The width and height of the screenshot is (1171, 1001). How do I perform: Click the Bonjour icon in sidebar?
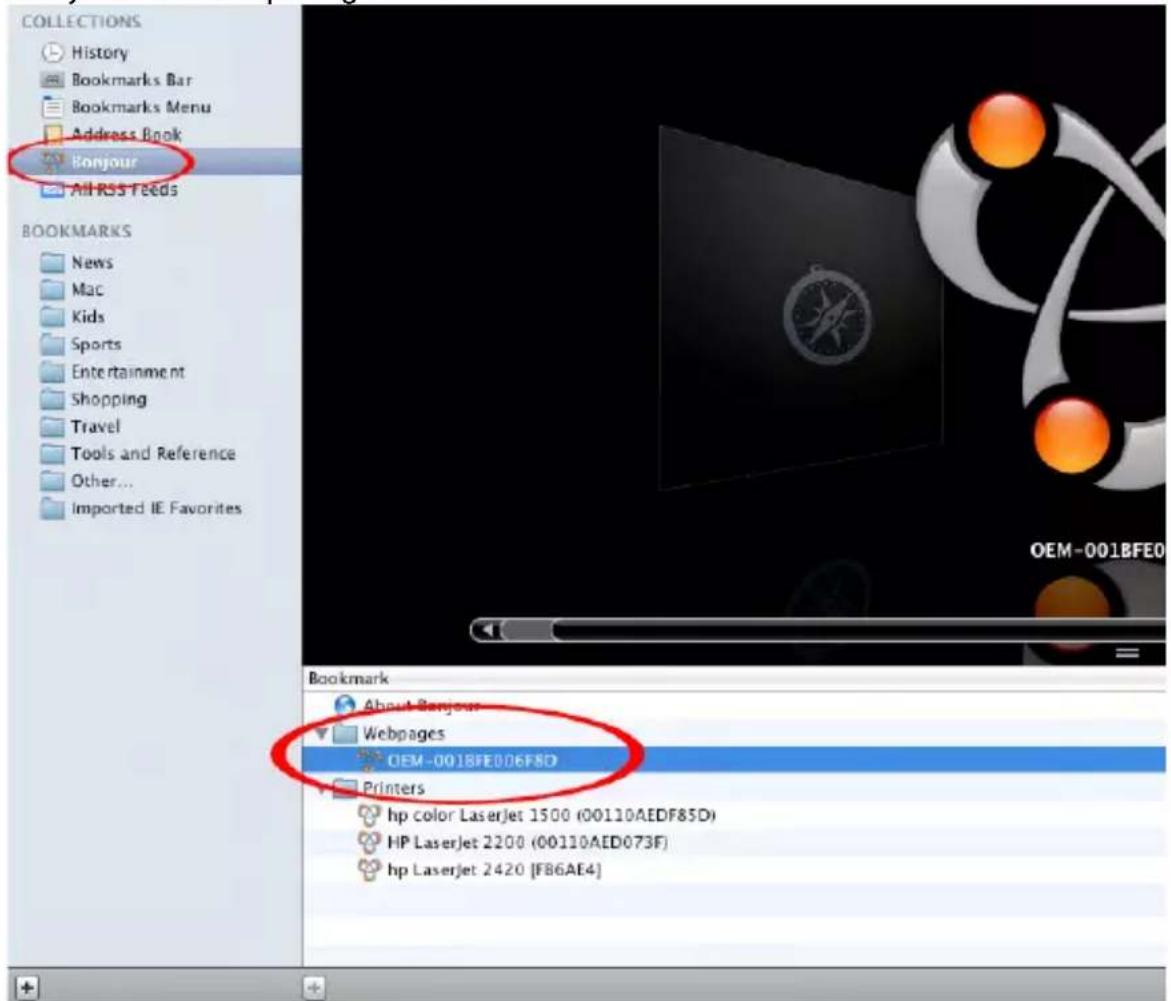click(52, 161)
